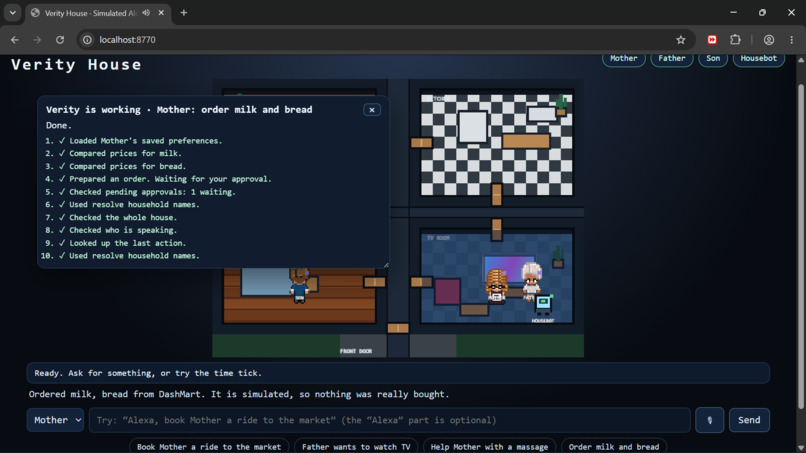Click step 'Prepared an order. Waiting for your approval'
806x453 pixels.
coord(170,179)
